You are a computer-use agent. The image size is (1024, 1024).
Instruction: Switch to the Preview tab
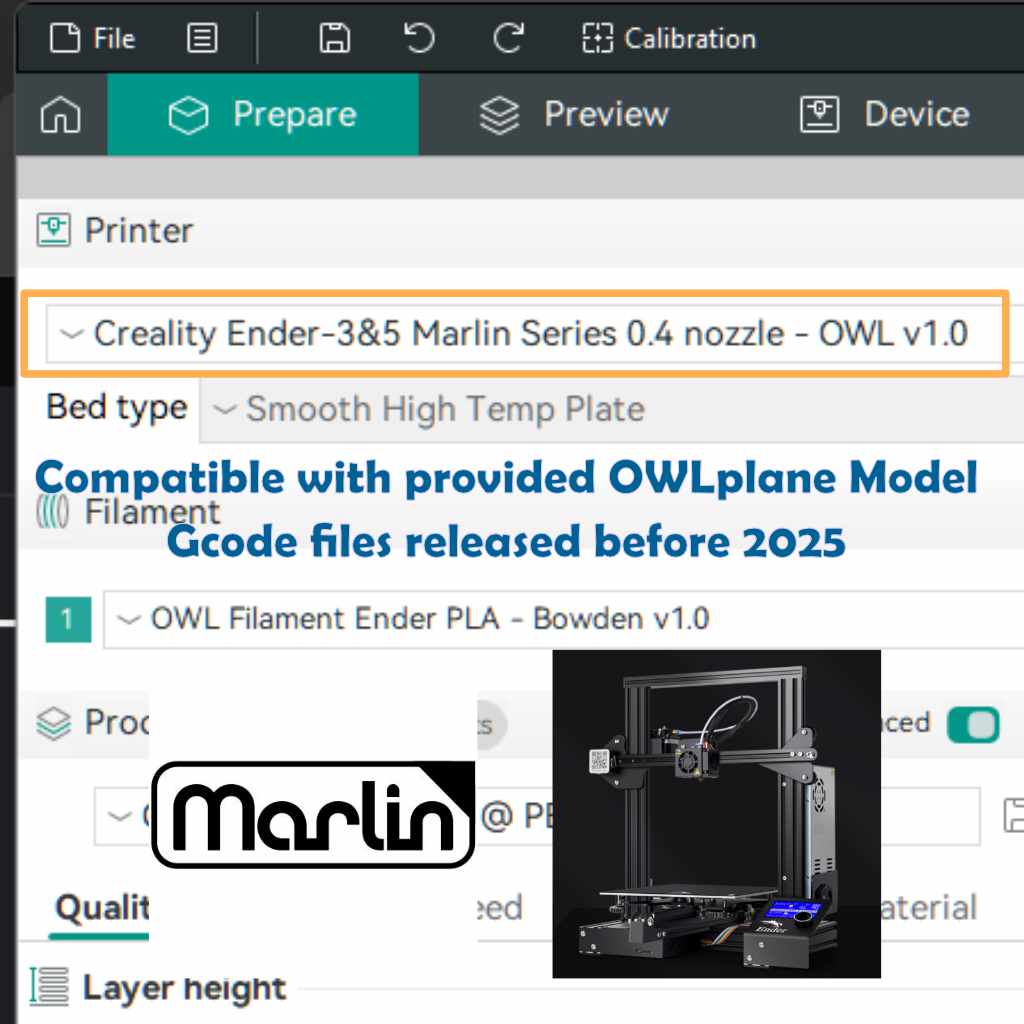click(x=573, y=115)
